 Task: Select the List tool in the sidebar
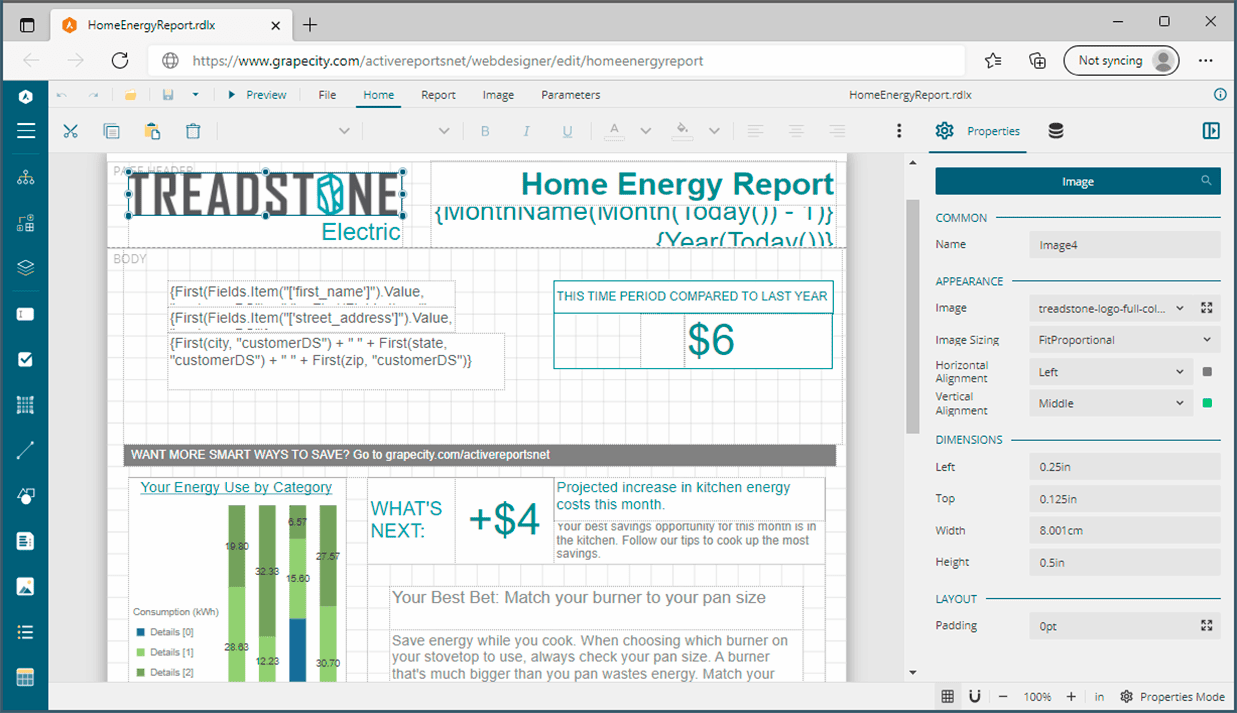point(26,632)
